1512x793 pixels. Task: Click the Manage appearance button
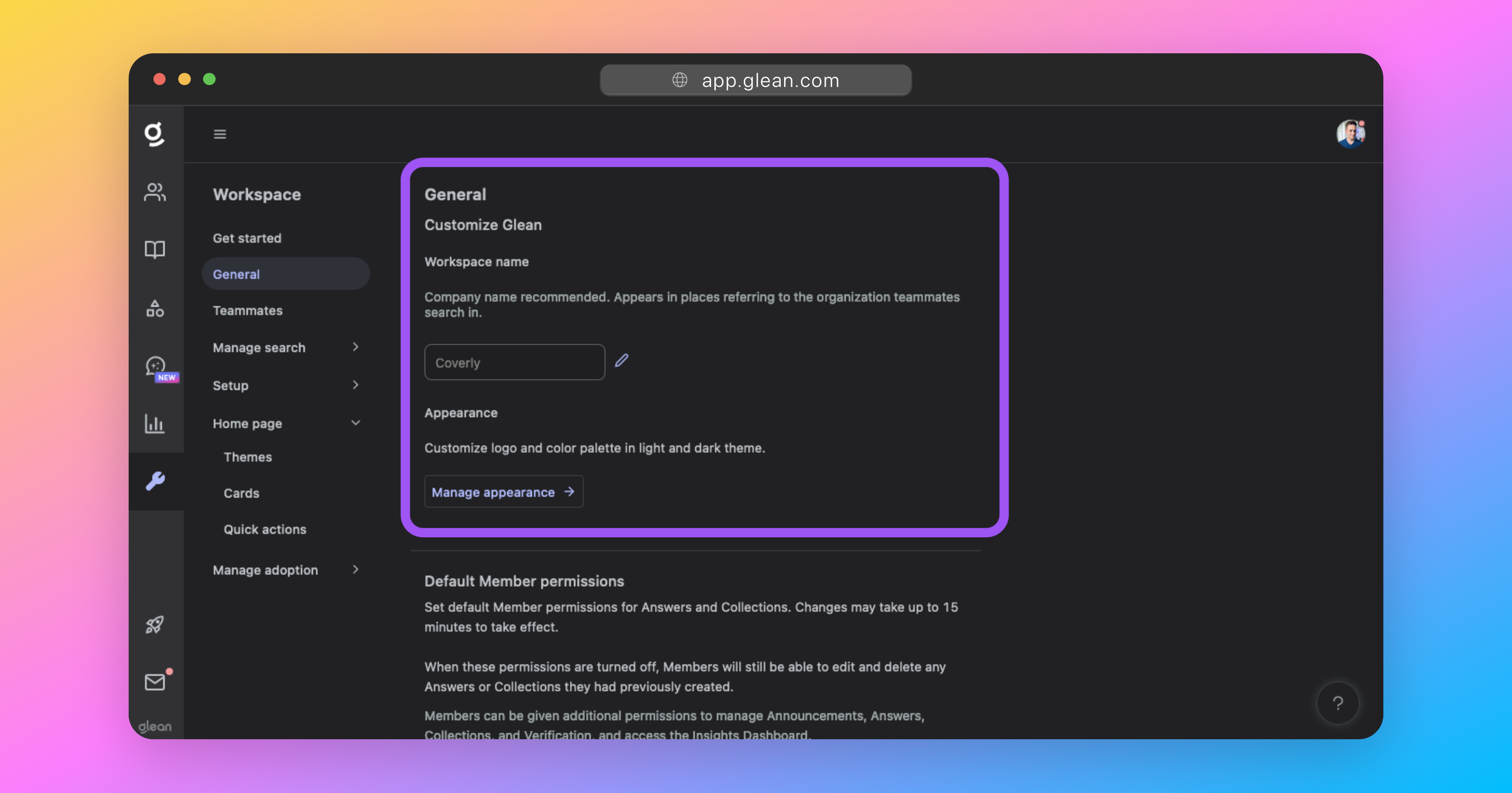(503, 491)
